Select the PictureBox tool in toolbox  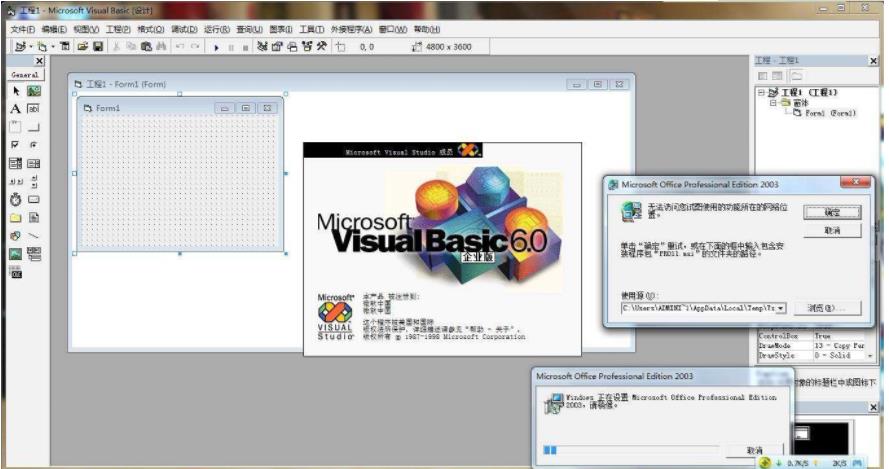click(34, 91)
